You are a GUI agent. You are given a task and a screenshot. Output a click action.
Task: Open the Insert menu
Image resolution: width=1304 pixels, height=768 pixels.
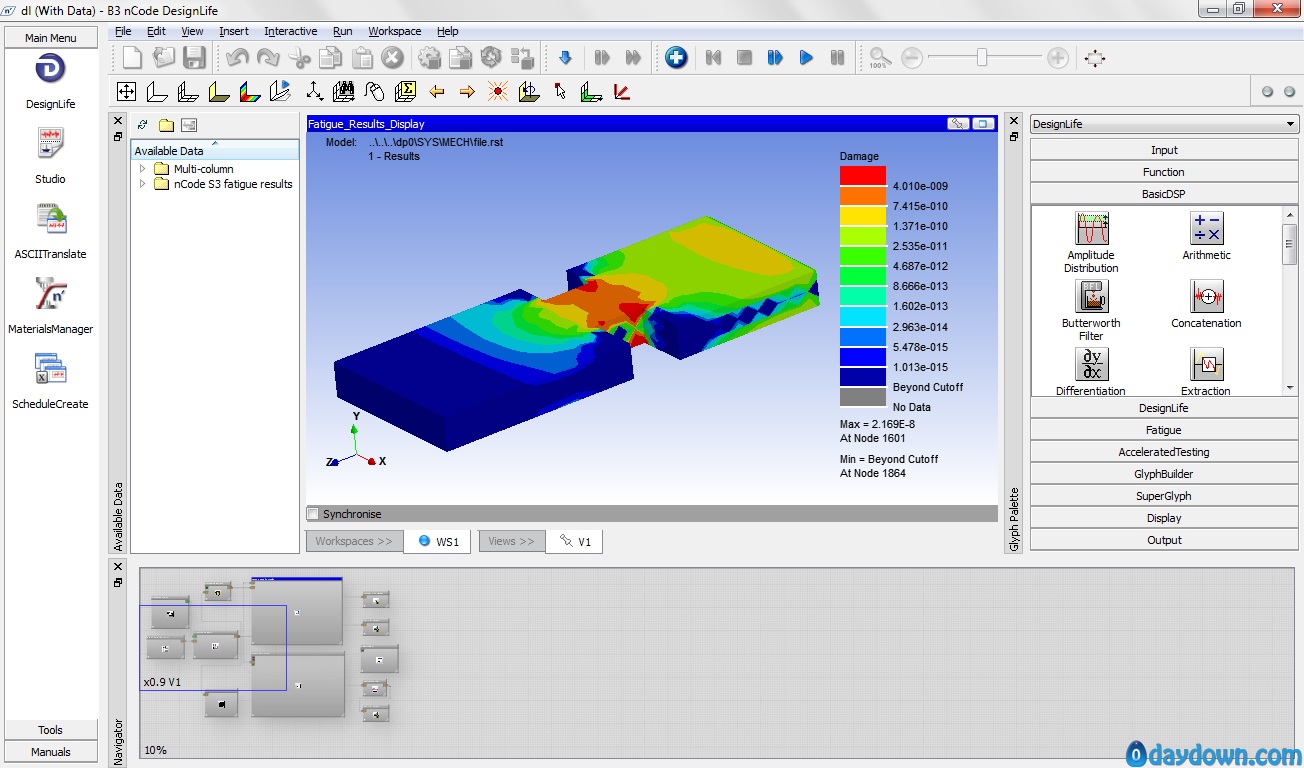234,31
